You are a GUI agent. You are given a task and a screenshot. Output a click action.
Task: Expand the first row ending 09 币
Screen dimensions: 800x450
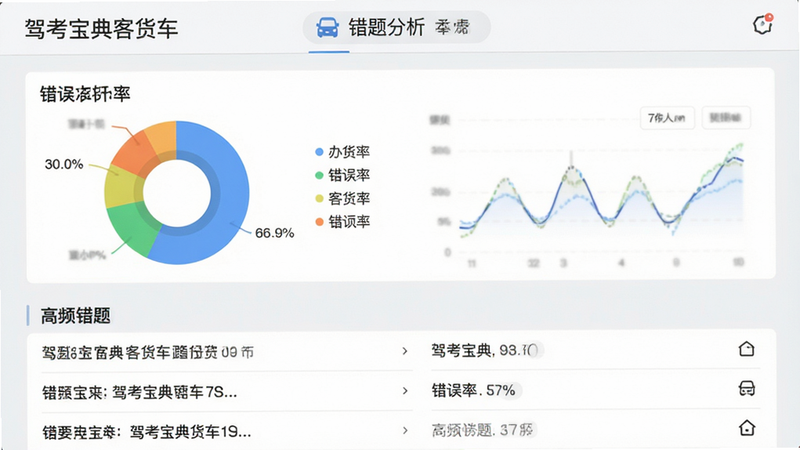pyautogui.click(x=405, y=351)
